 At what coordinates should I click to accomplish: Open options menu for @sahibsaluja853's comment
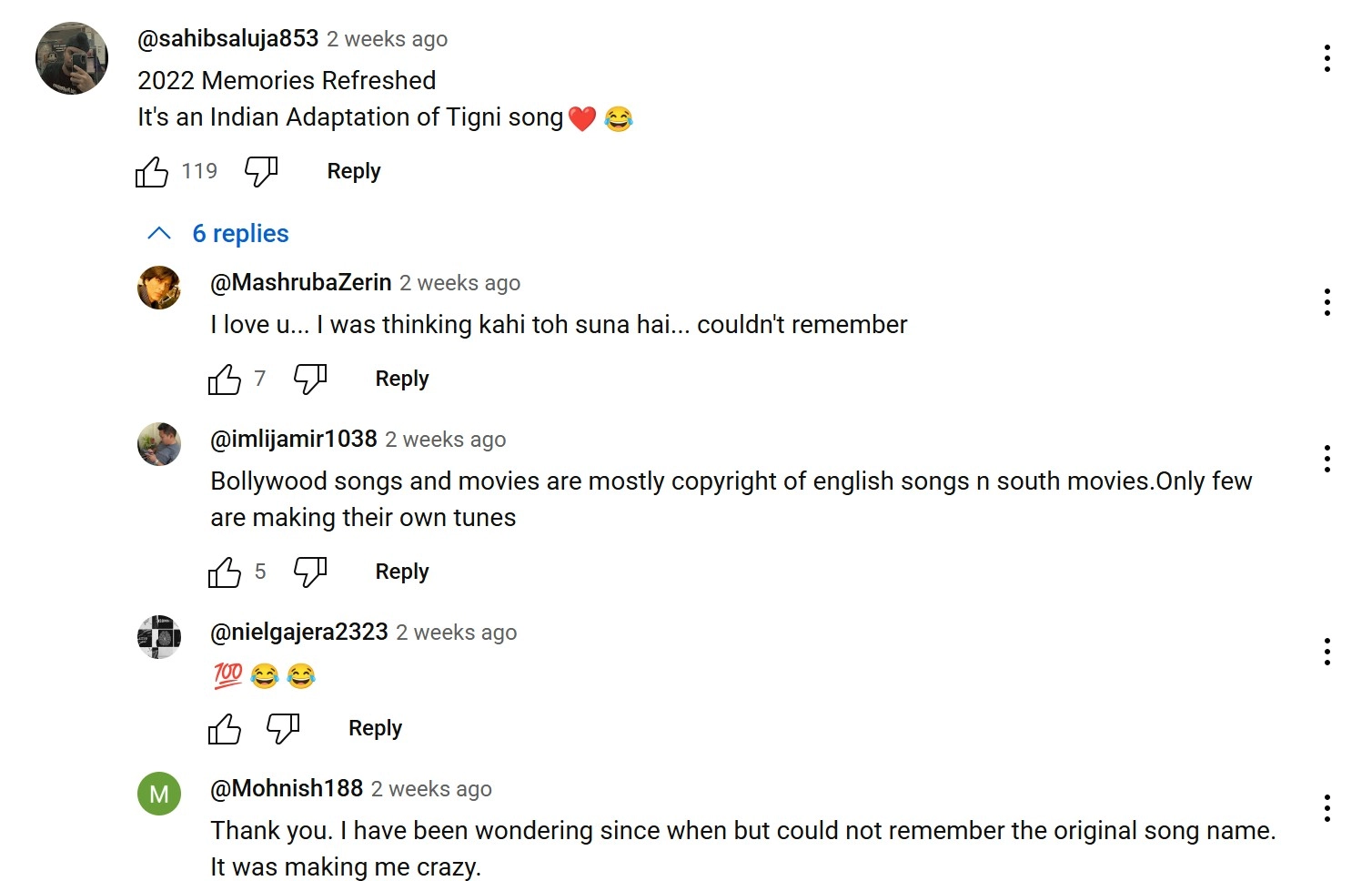tap(1327, 58)
